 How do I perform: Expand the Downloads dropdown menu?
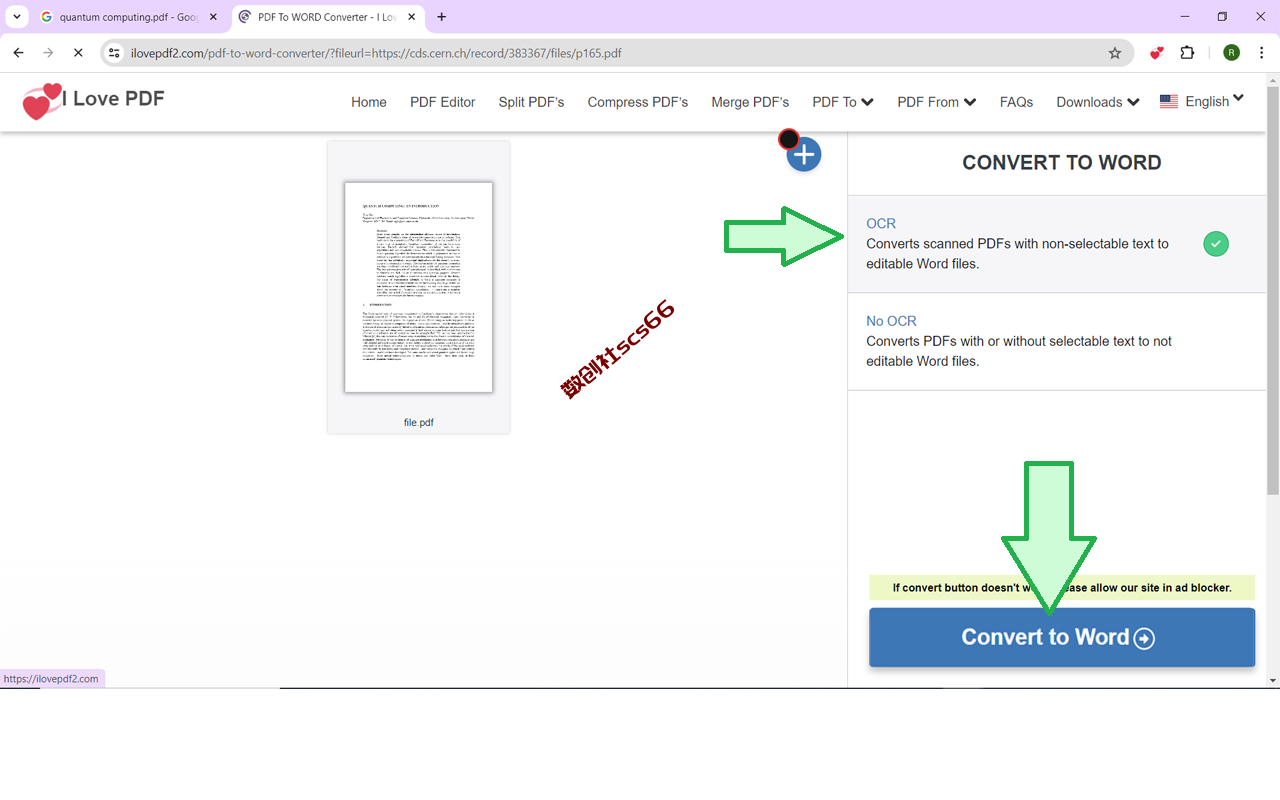[1098, 102]
